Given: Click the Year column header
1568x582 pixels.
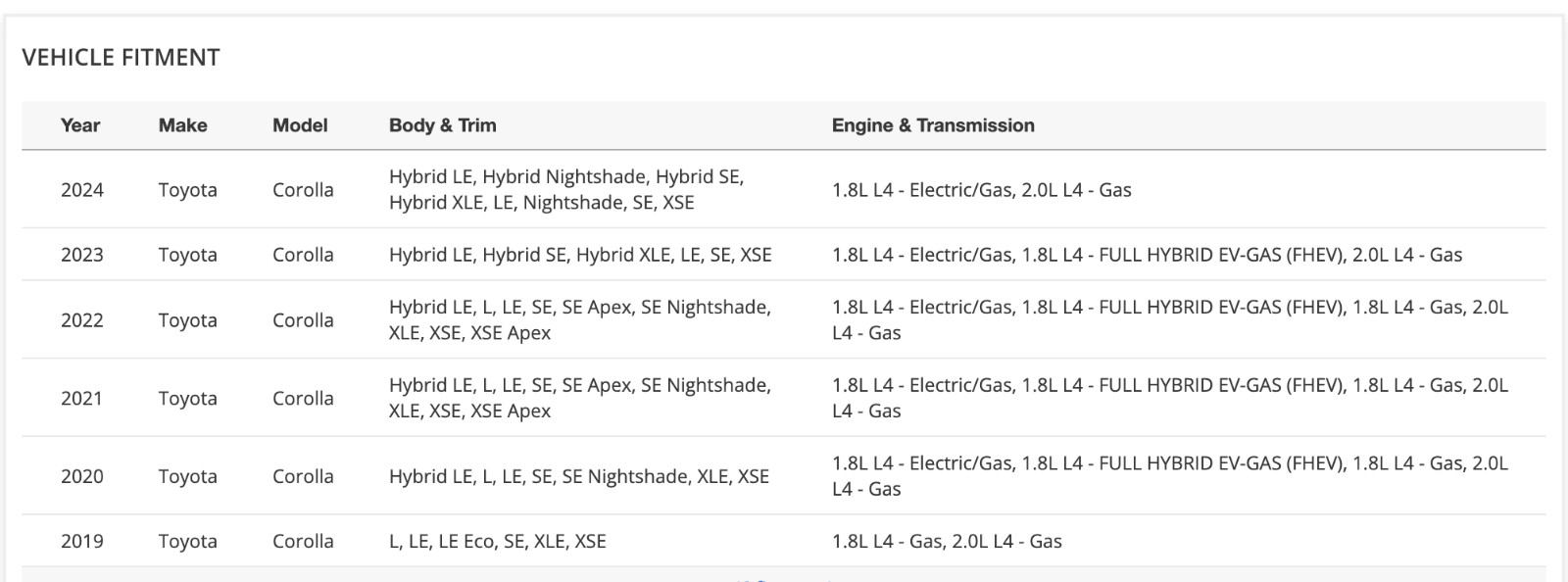Looking at the screenshot, I should 80,125.
